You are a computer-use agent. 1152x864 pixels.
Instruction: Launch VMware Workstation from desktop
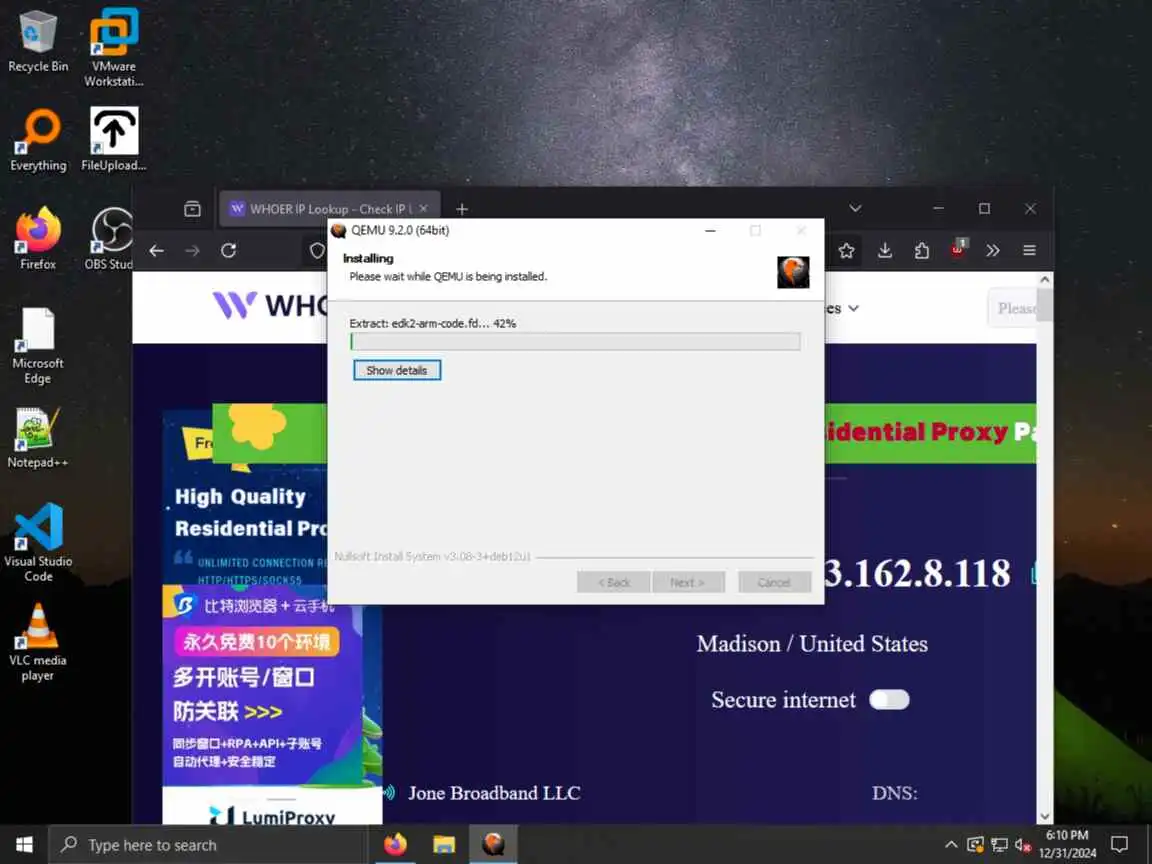[113, 47]
